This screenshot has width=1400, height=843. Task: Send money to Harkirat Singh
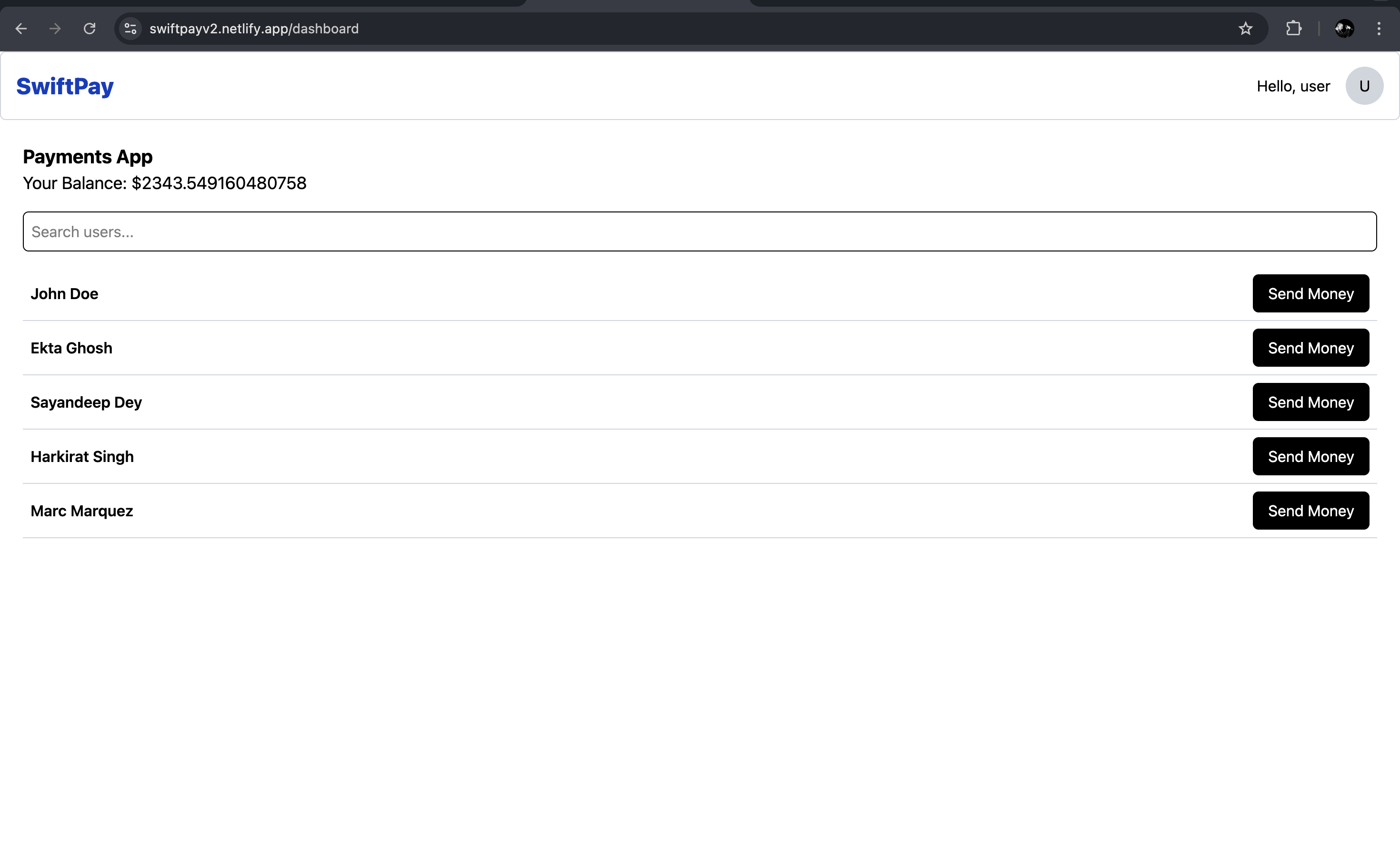coord(1310,457)
